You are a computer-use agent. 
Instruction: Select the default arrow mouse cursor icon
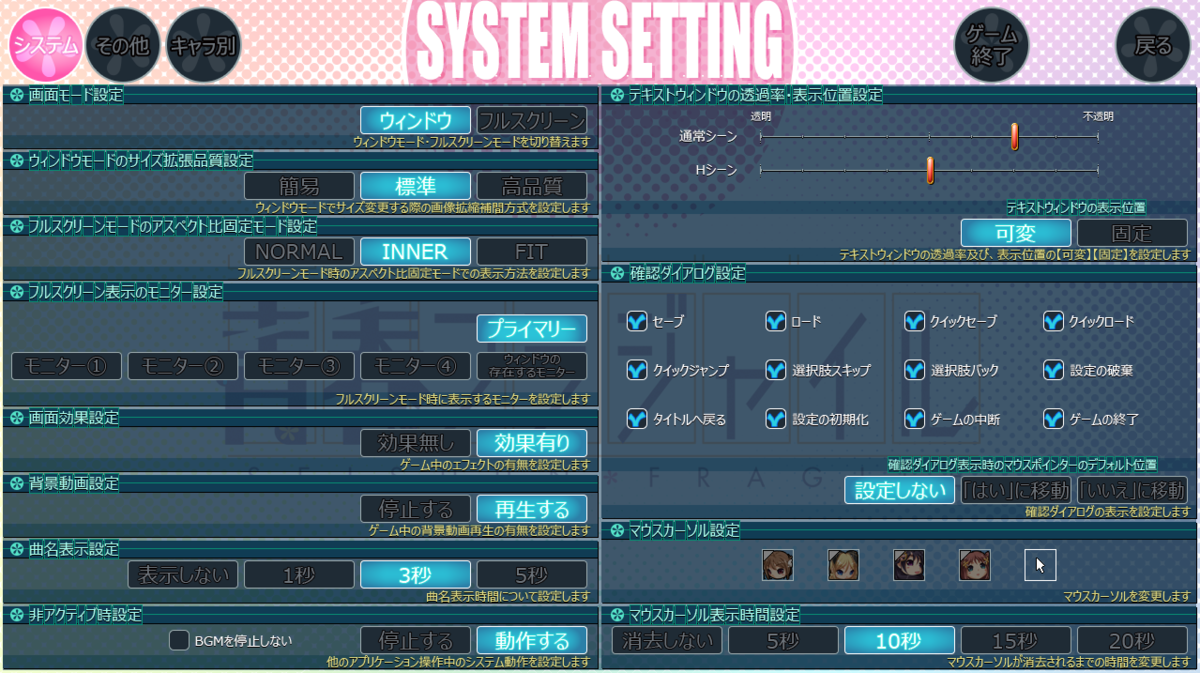1040,565
